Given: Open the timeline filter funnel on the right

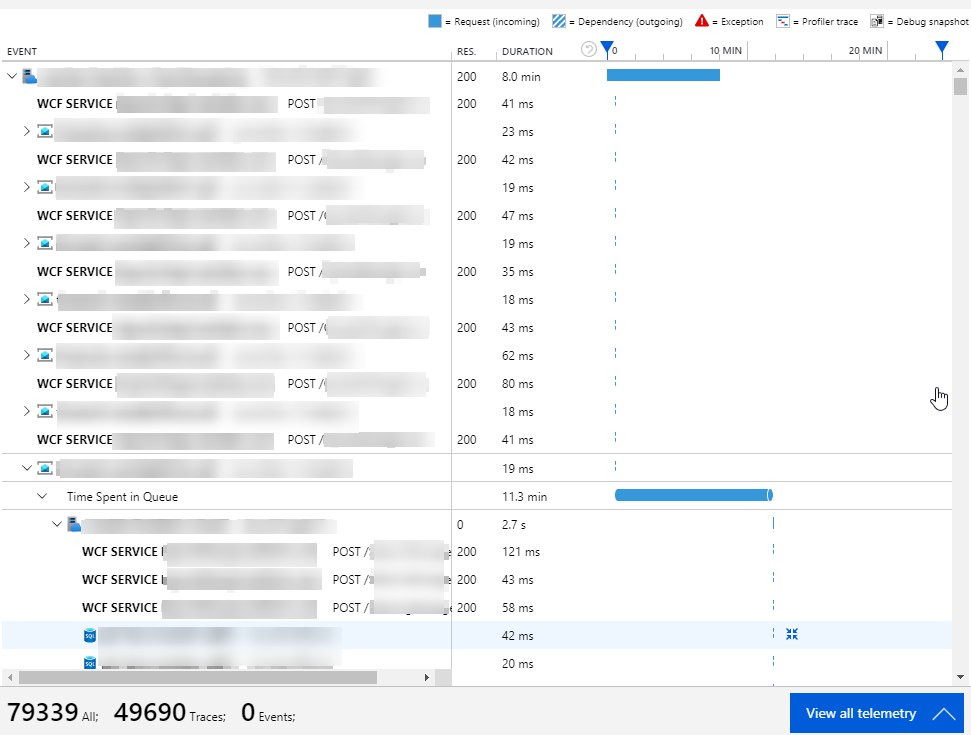Looking at the screenshot, I should 941,46.
